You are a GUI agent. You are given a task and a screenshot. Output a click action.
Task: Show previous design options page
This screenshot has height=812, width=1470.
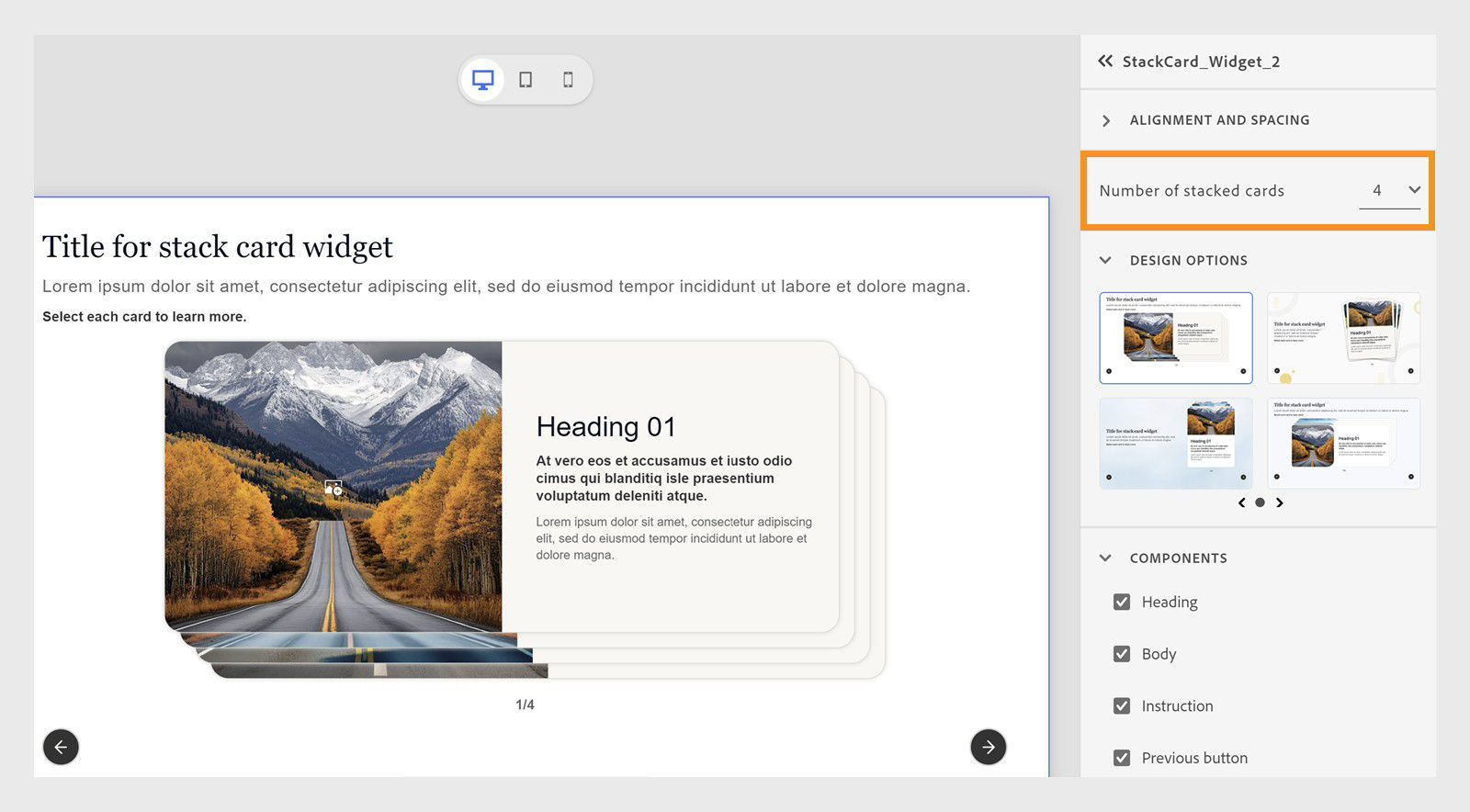[x=1242, y=502]
